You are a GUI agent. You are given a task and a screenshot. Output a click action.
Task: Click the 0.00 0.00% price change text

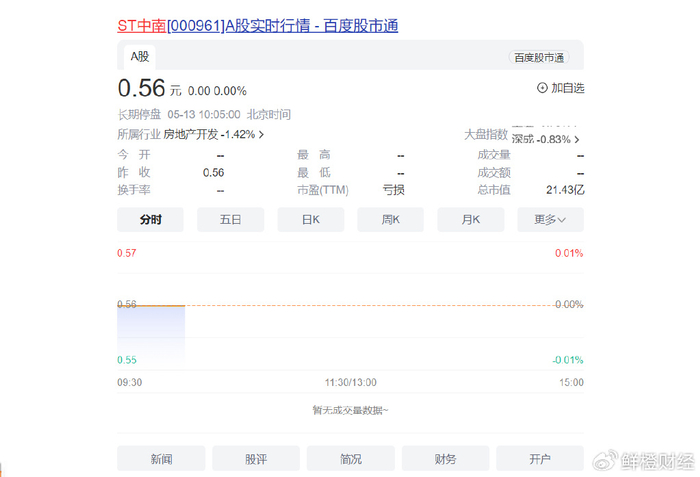point(217,91)
